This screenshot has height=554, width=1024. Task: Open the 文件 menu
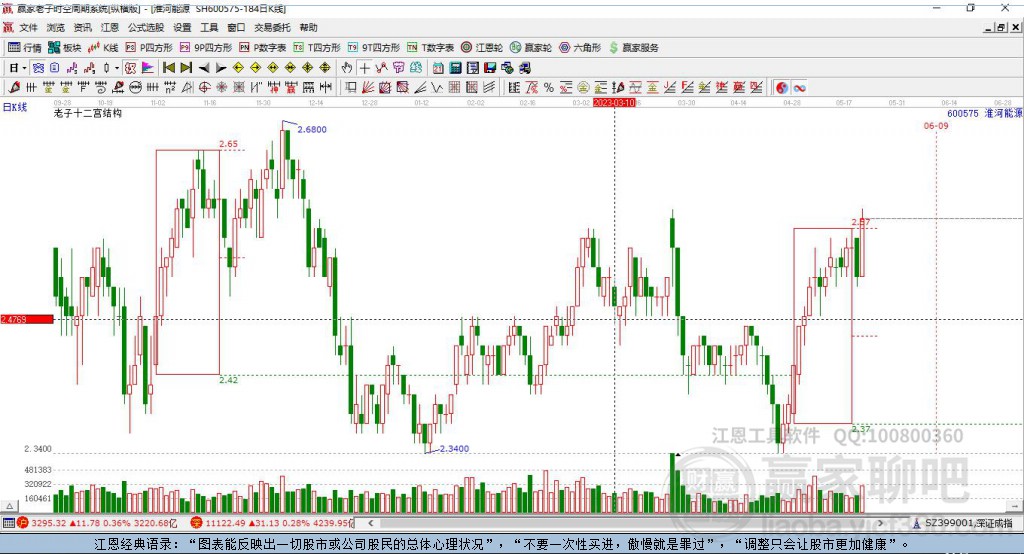coord(28,27)
